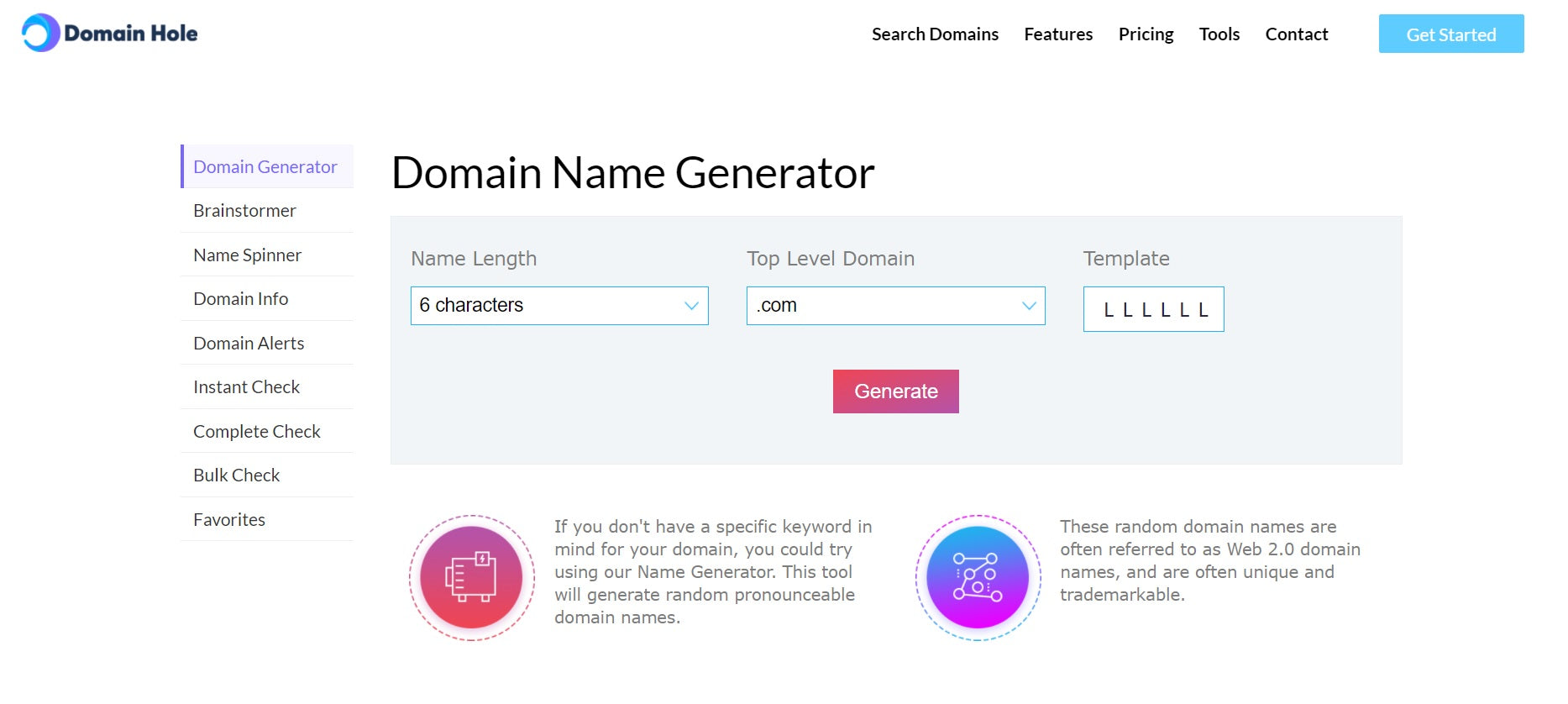1568x704 pixels.
Task: Open the Top Level Domain dropdown
Action: 895,306
